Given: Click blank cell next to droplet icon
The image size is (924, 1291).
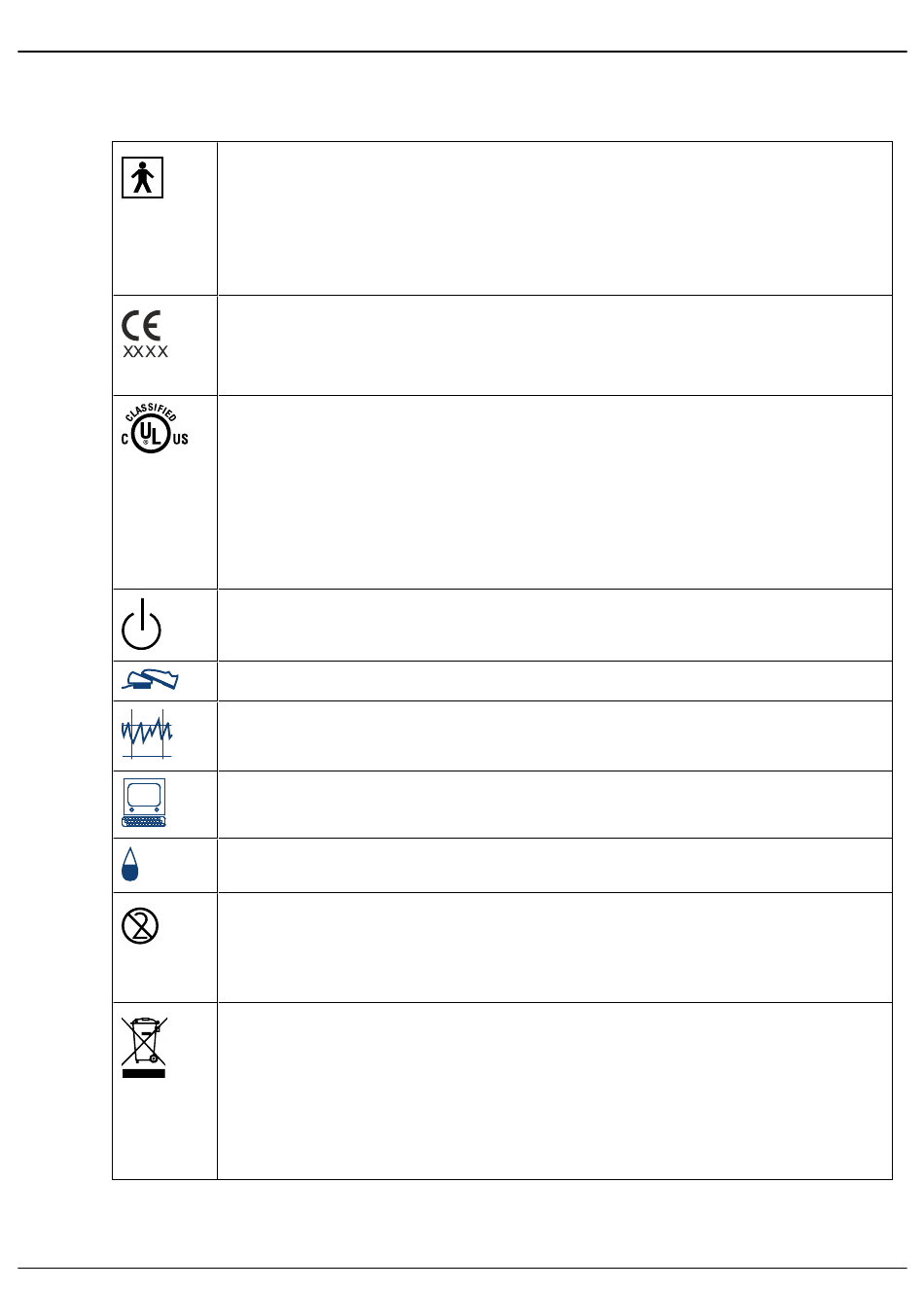Looking at the screenshot, I should pyautogui.click(x=554, y=866).
